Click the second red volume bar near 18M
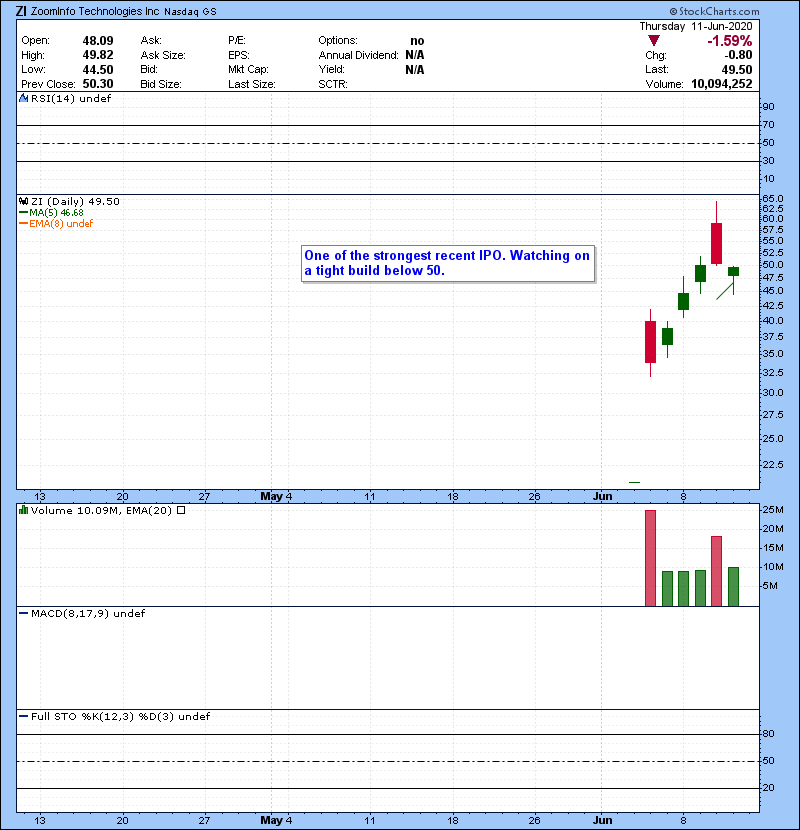The image size is (800, 830). tap(716, 571)
